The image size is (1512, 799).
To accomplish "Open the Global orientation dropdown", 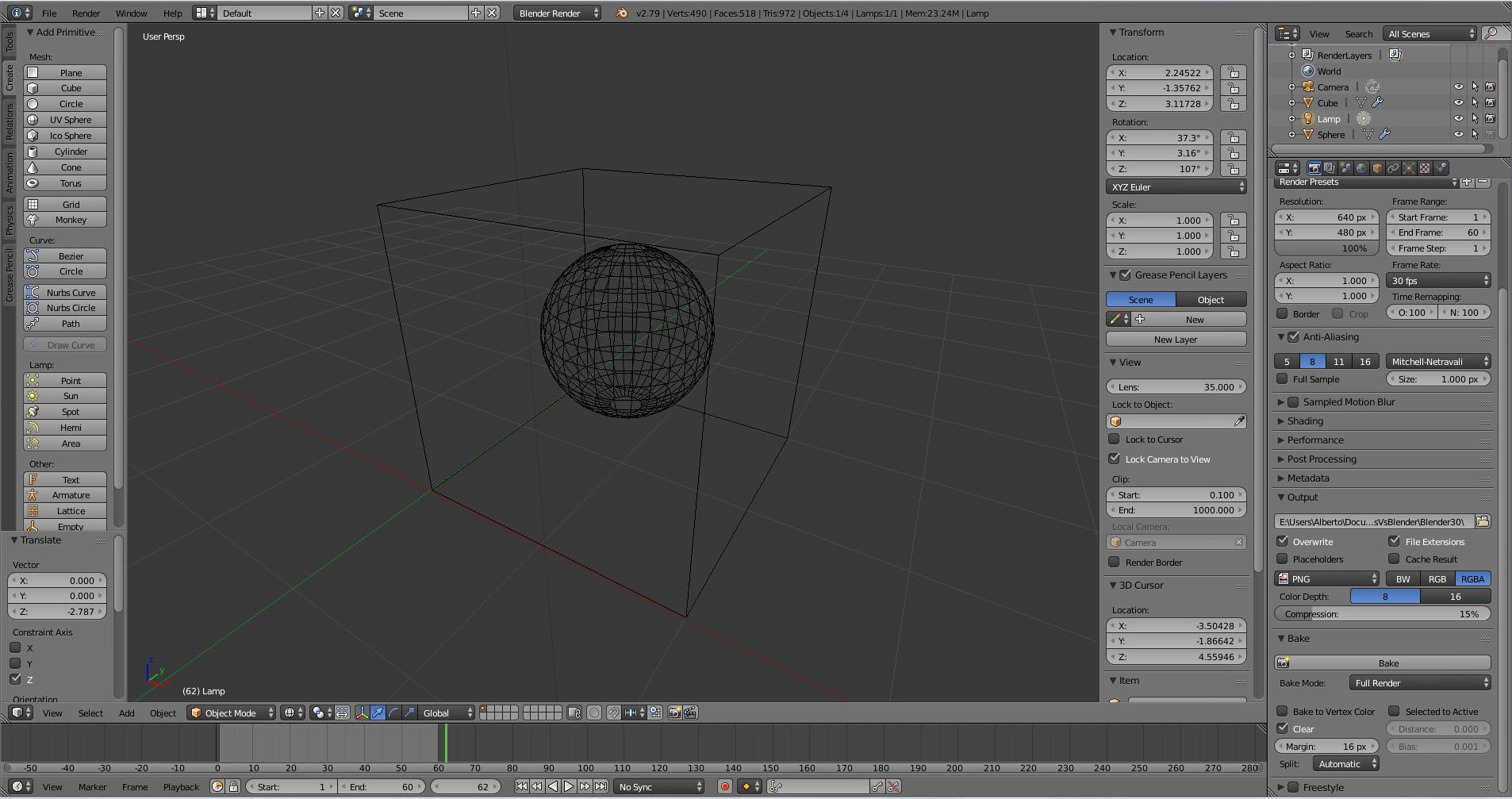I will point(447,713).
